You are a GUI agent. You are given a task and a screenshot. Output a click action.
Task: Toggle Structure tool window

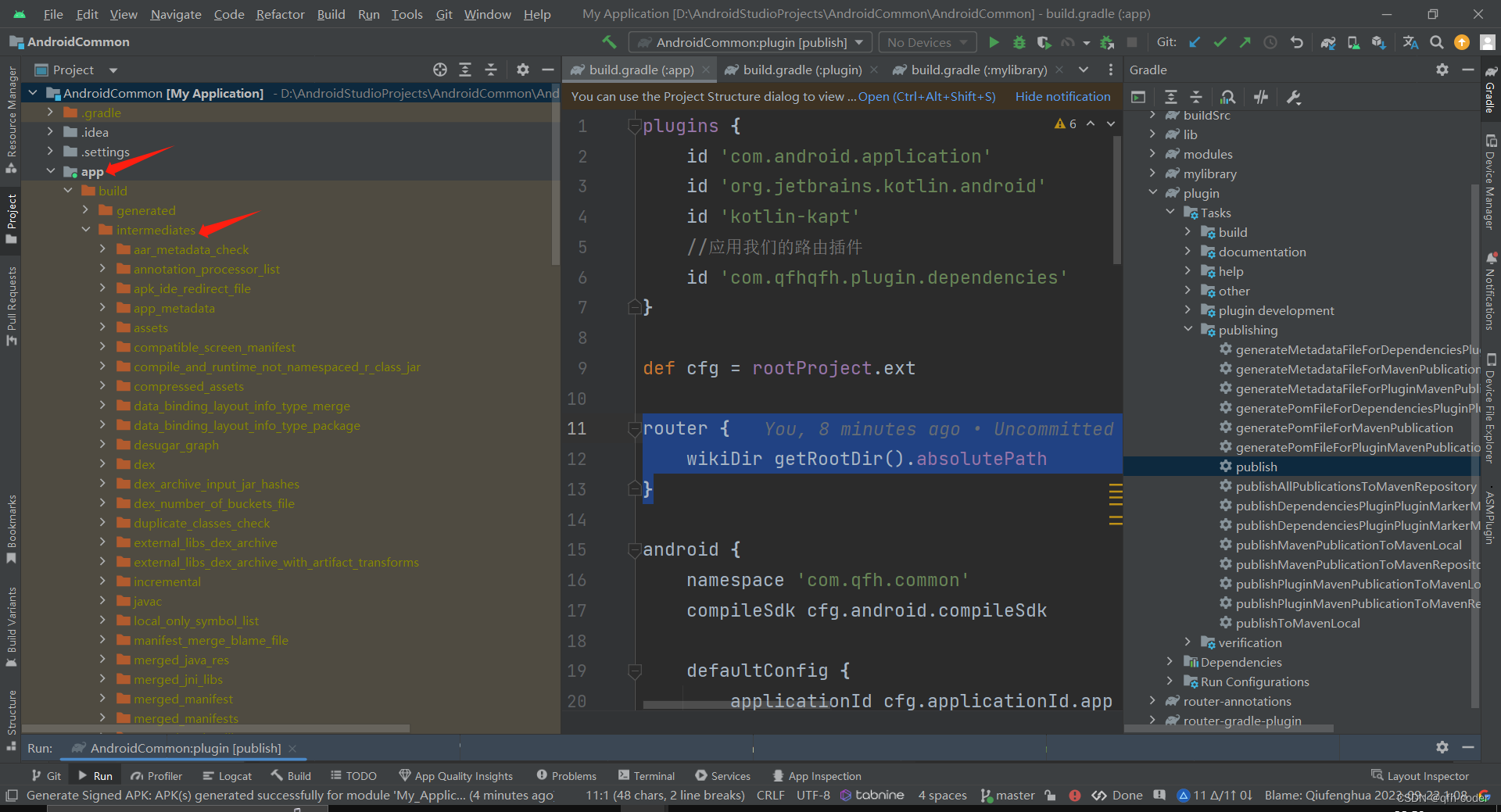click(x=11, y=720)
